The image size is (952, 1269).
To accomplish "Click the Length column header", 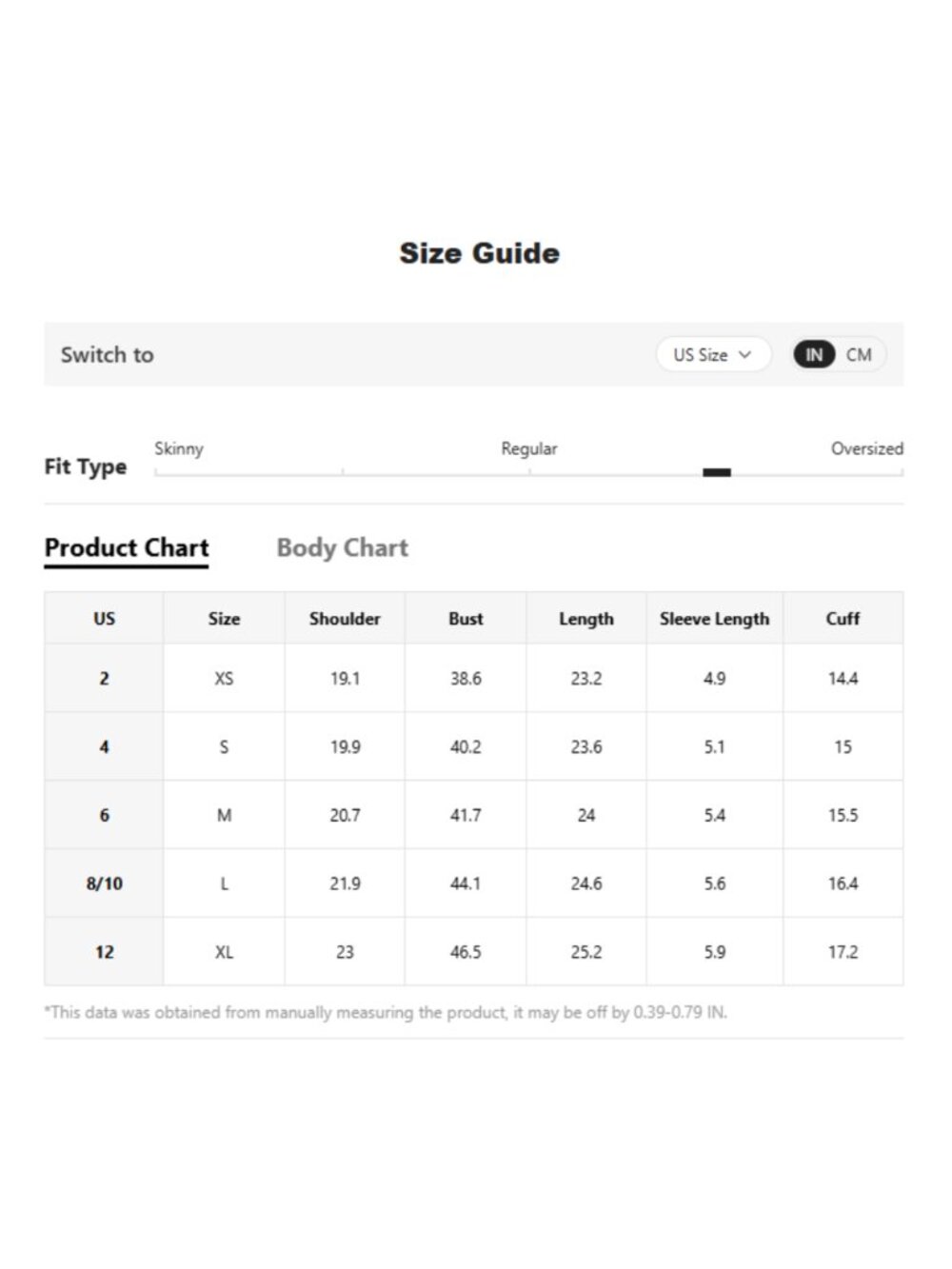I will [586, 619].
